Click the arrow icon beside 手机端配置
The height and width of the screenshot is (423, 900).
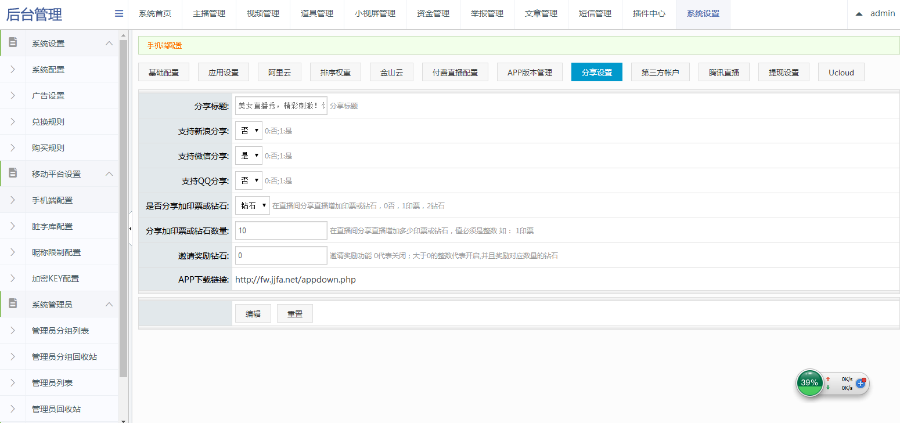pos(13,200)
